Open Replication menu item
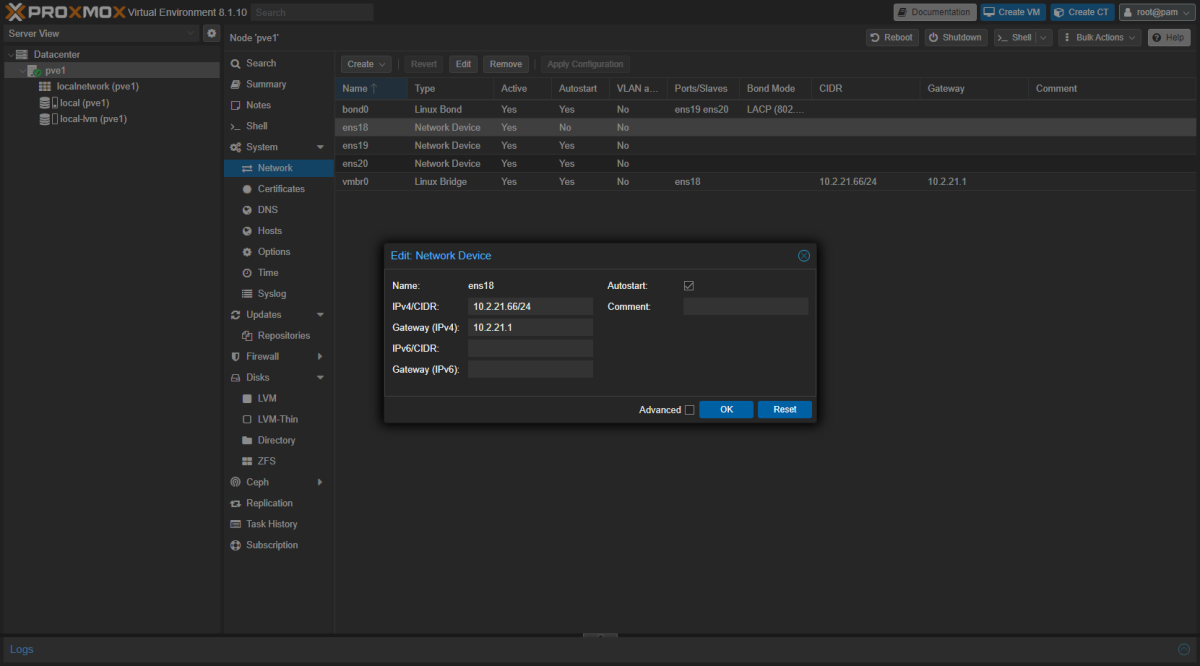The image size is (1200, 666). click(x=278, y=504)
